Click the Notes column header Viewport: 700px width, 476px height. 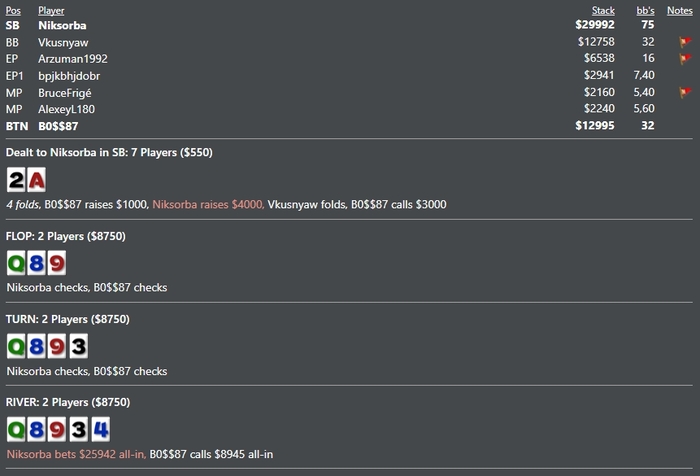(x=679, y=10)
